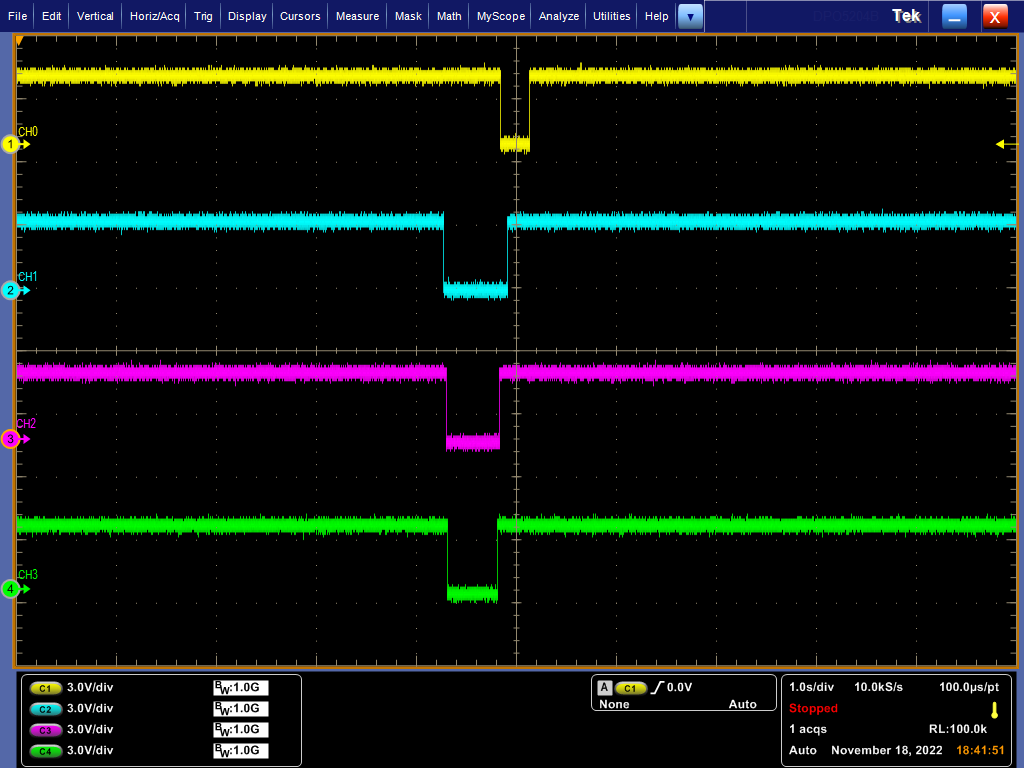This screenshot has height=768, width=1024.
Task: Open the Analyze menu
Action: click(x=559, y=16)
